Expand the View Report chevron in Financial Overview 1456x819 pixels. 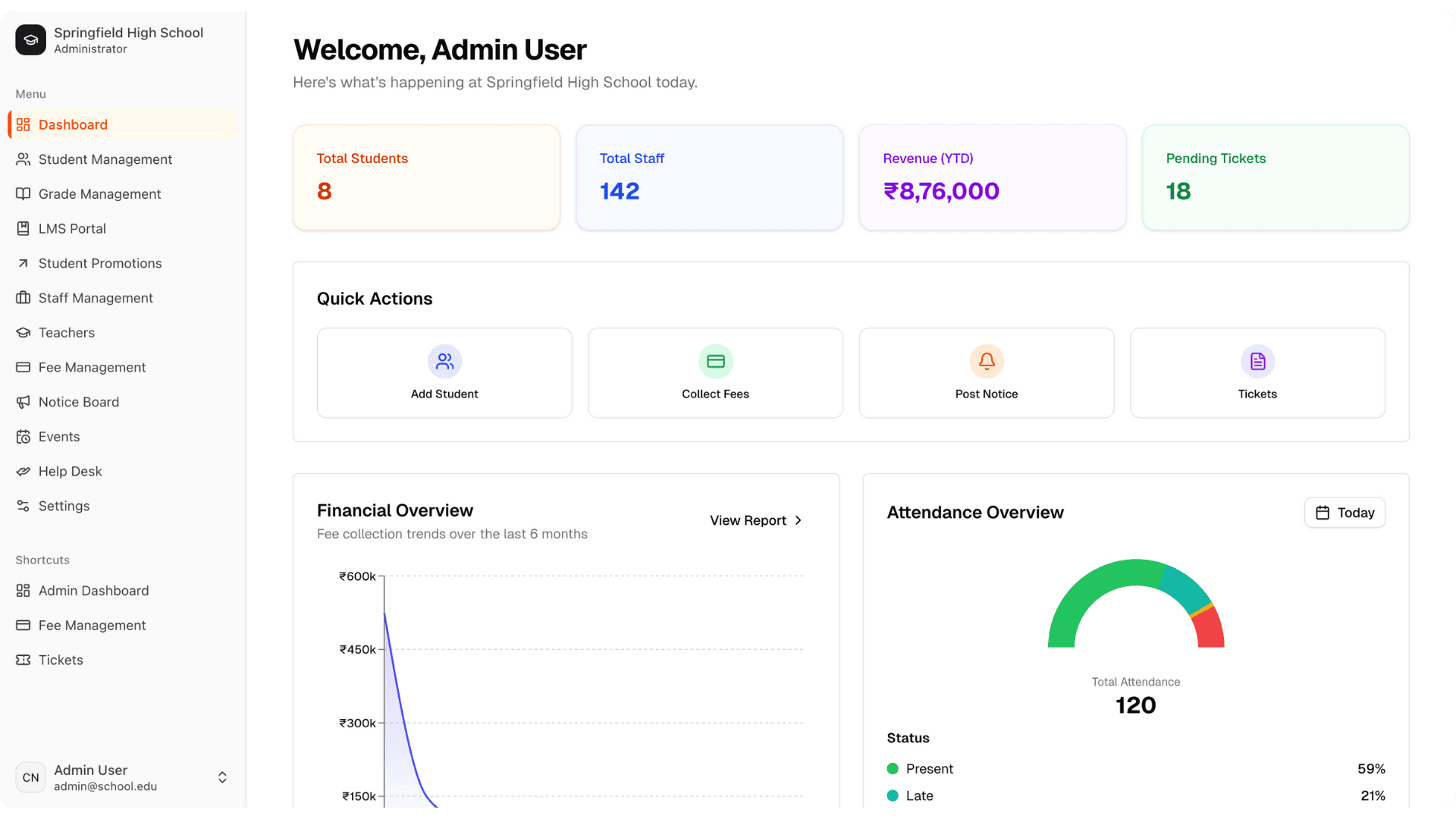point(798,520)
